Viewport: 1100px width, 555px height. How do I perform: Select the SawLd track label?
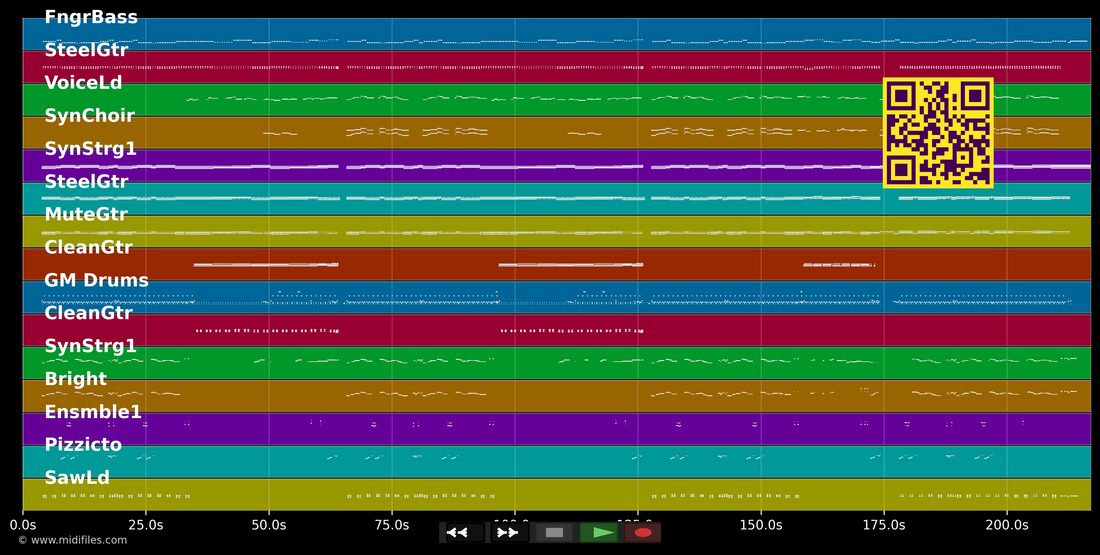(77, 478)
